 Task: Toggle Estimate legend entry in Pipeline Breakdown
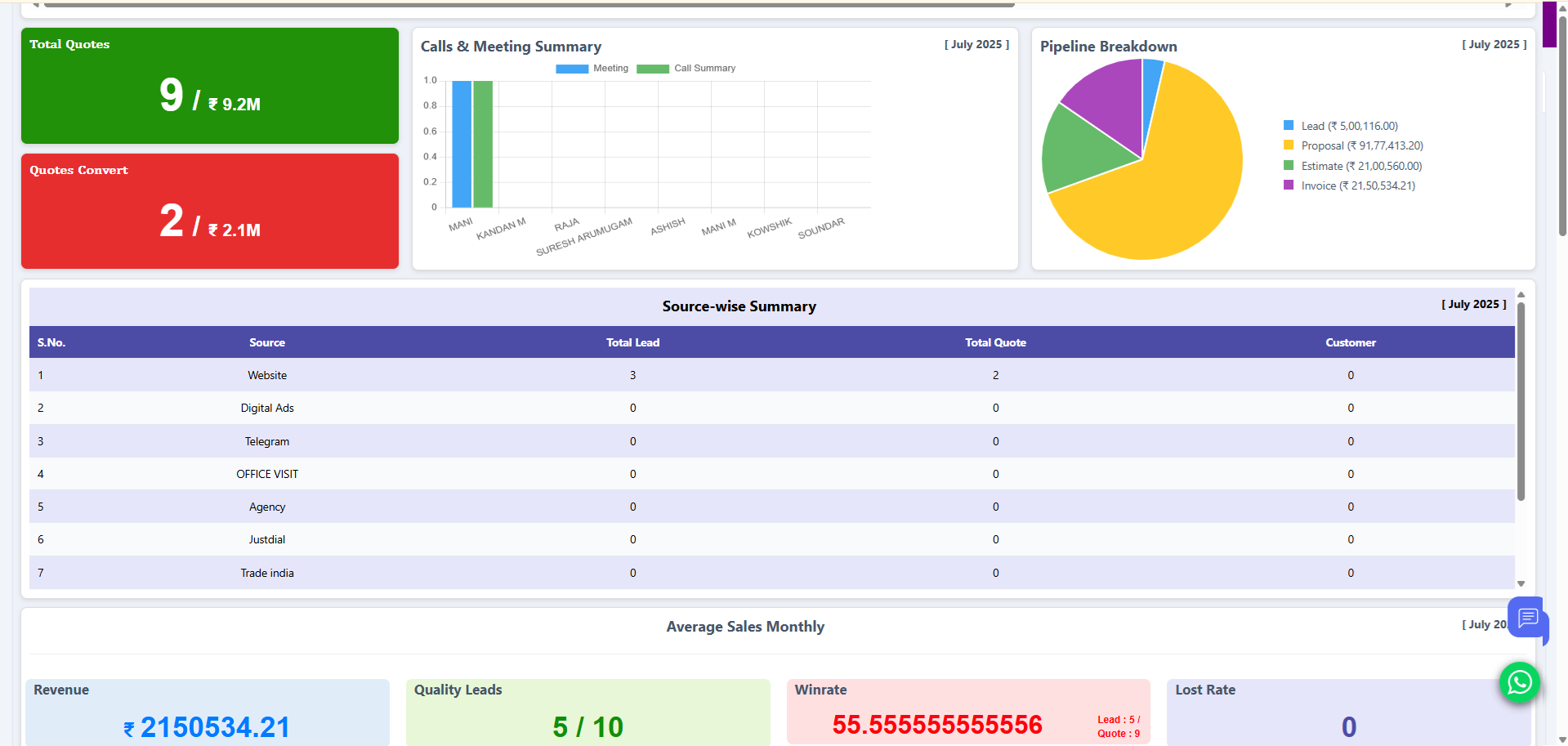pos(1360,166)
